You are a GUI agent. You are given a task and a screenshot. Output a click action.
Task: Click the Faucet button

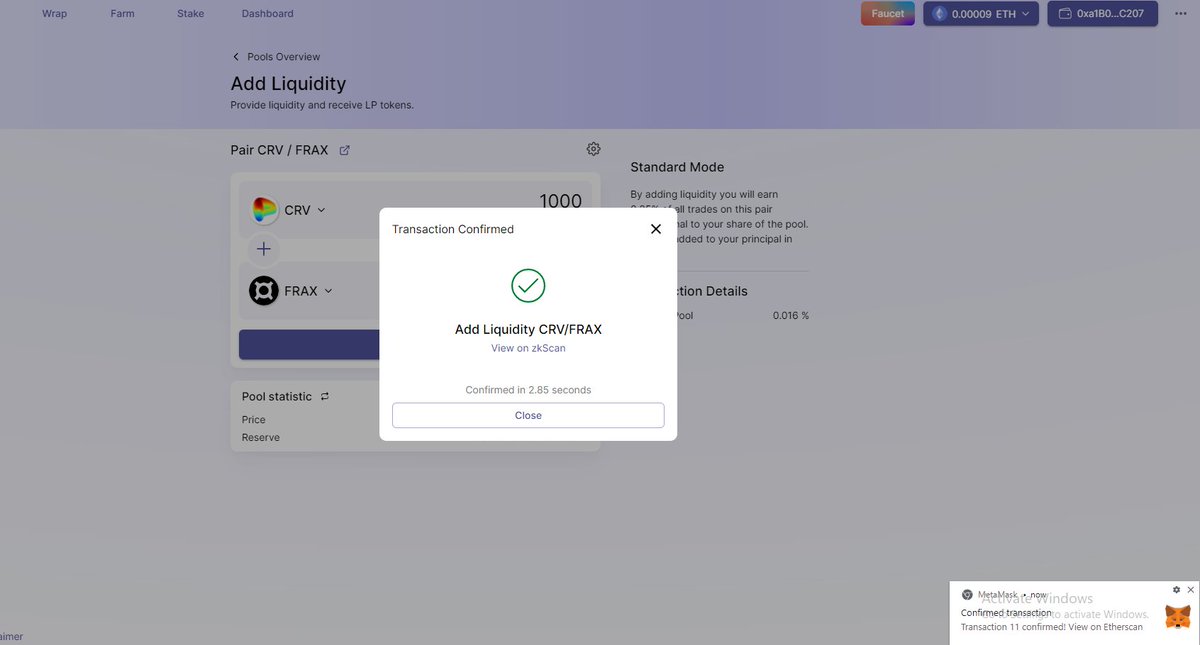[888, 14]
